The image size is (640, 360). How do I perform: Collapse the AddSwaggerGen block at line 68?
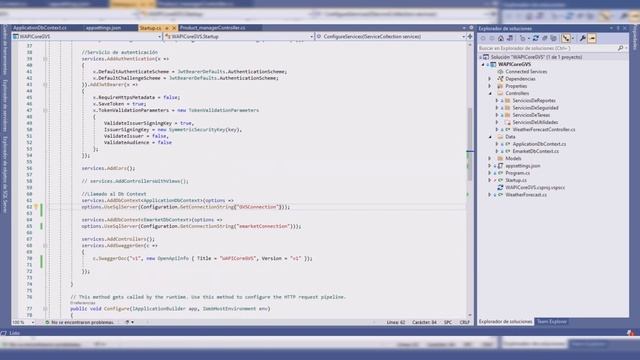coord(45,246)
